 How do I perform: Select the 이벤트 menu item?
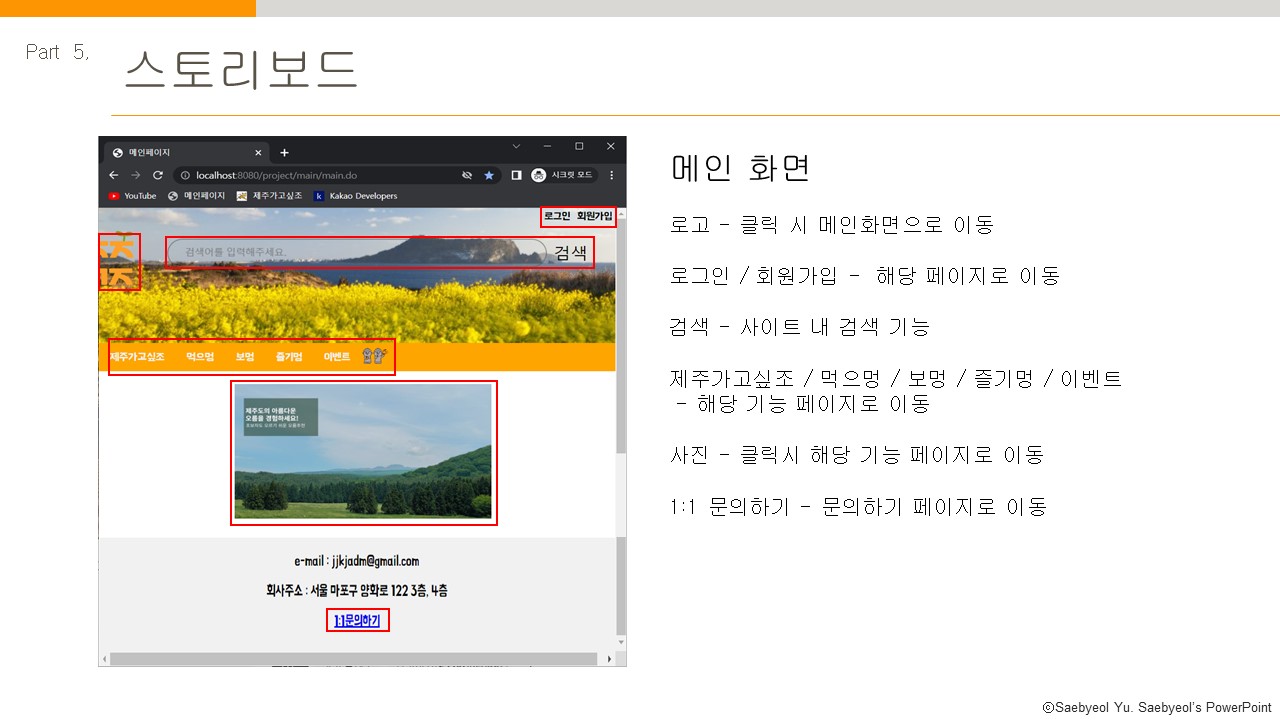[337, 357]
